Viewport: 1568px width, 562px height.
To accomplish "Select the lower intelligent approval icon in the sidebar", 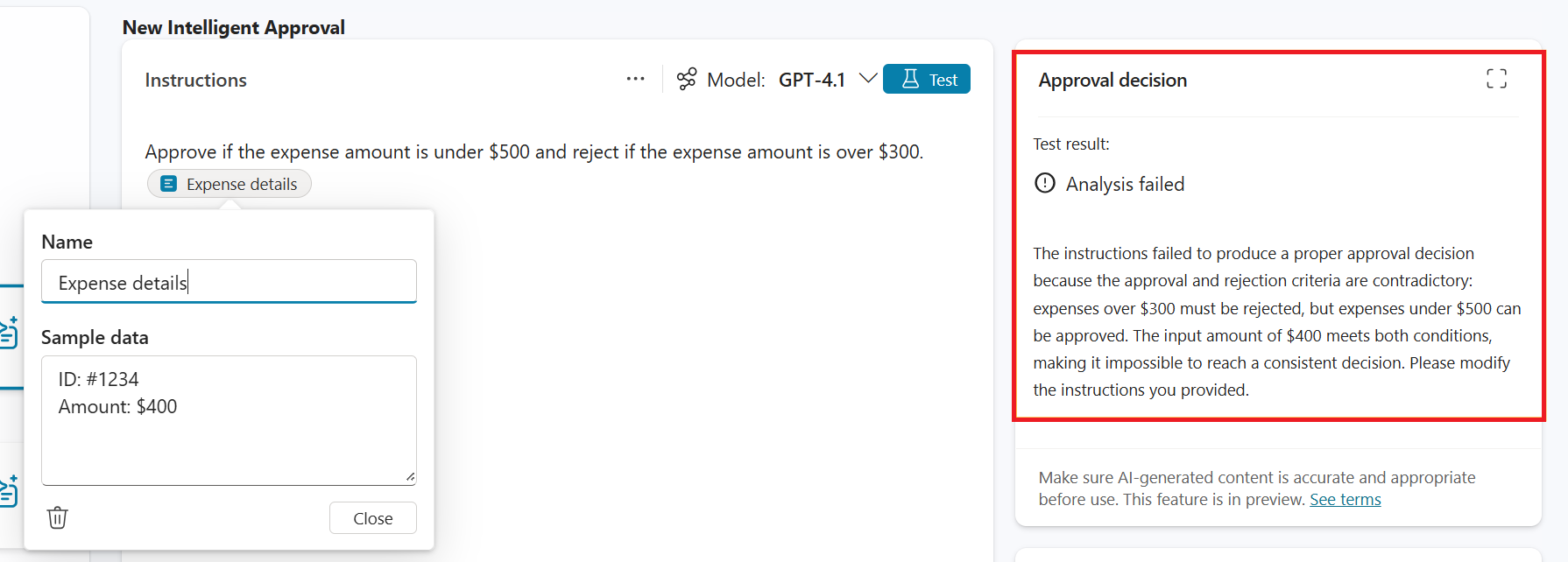I will click(x=11, y=490).
